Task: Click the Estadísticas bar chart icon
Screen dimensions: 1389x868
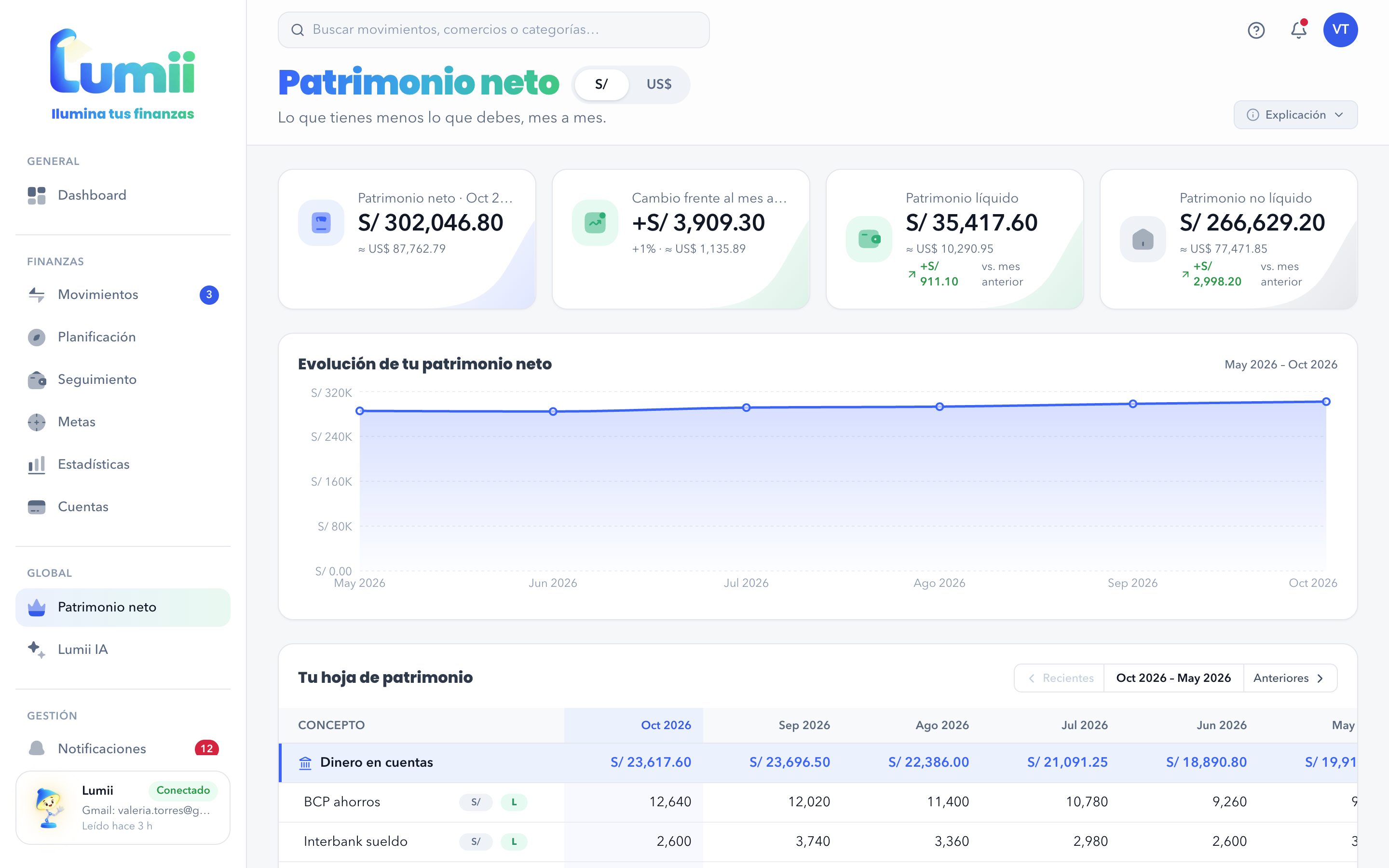Action: pos(37,464)
